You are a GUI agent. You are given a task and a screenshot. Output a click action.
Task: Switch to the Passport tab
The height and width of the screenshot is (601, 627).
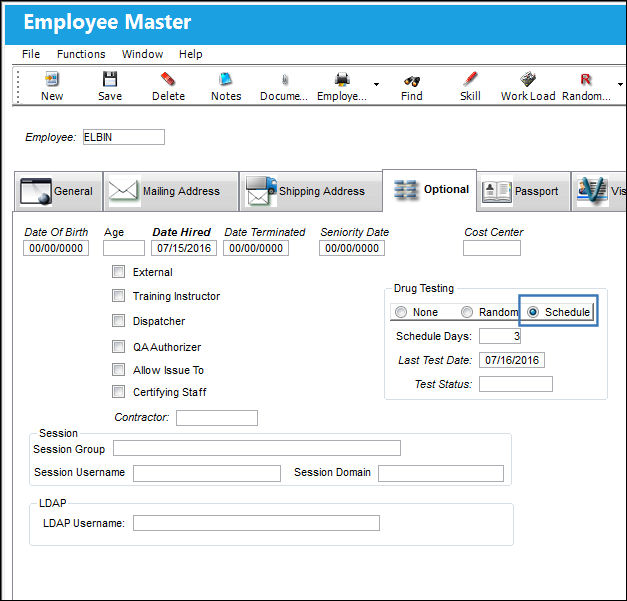(523, 191)
